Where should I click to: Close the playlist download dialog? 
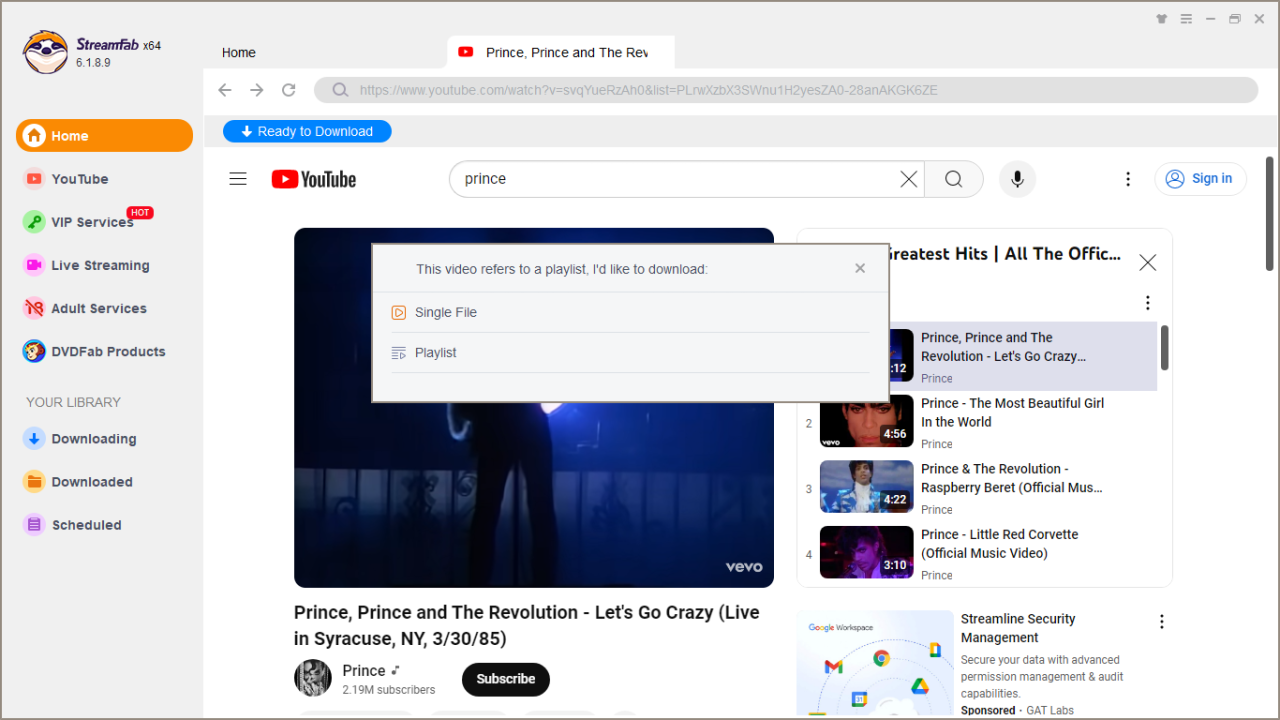[860, 268]
